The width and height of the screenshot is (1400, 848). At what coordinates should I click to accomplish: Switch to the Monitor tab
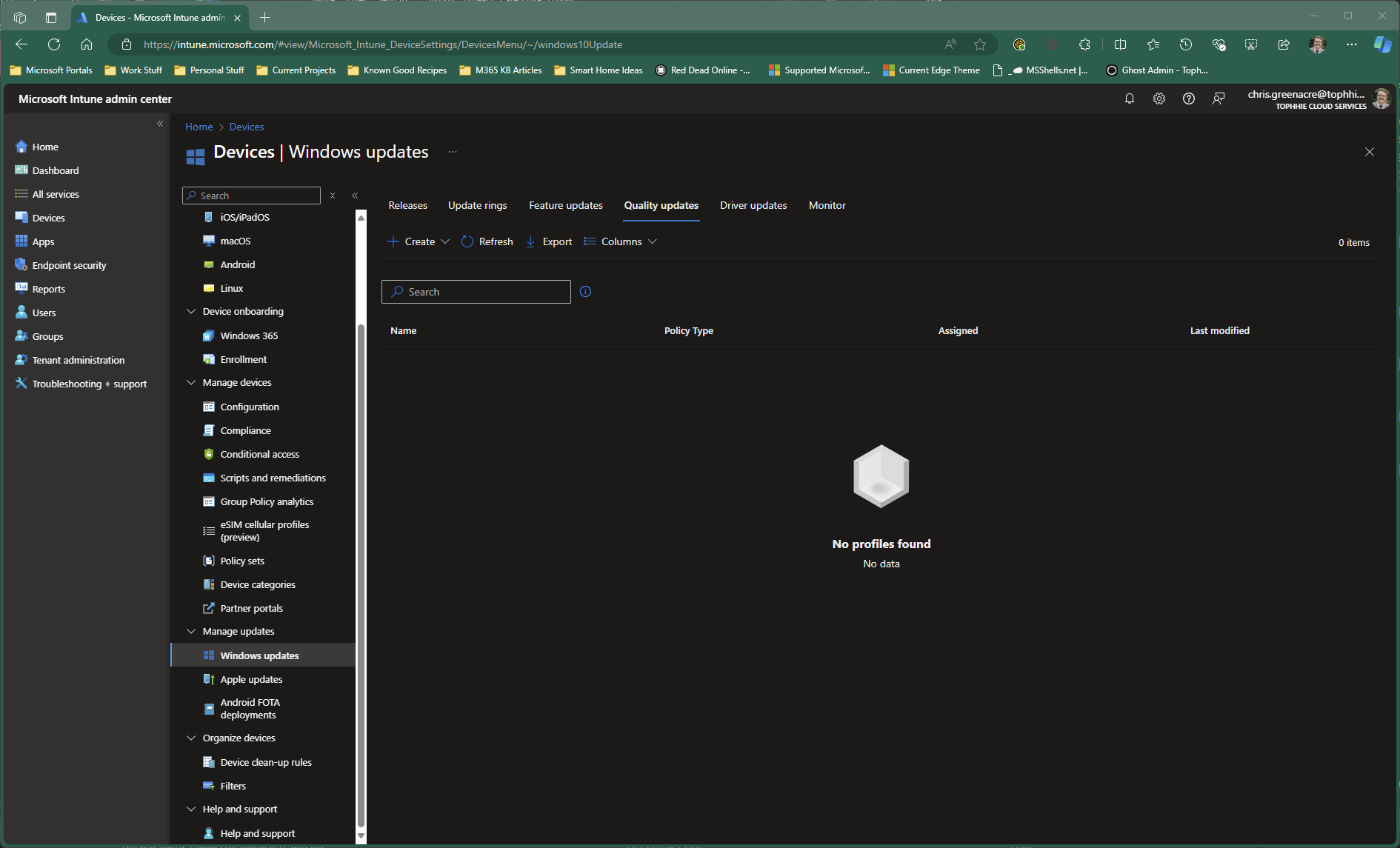tap(827, 205)
